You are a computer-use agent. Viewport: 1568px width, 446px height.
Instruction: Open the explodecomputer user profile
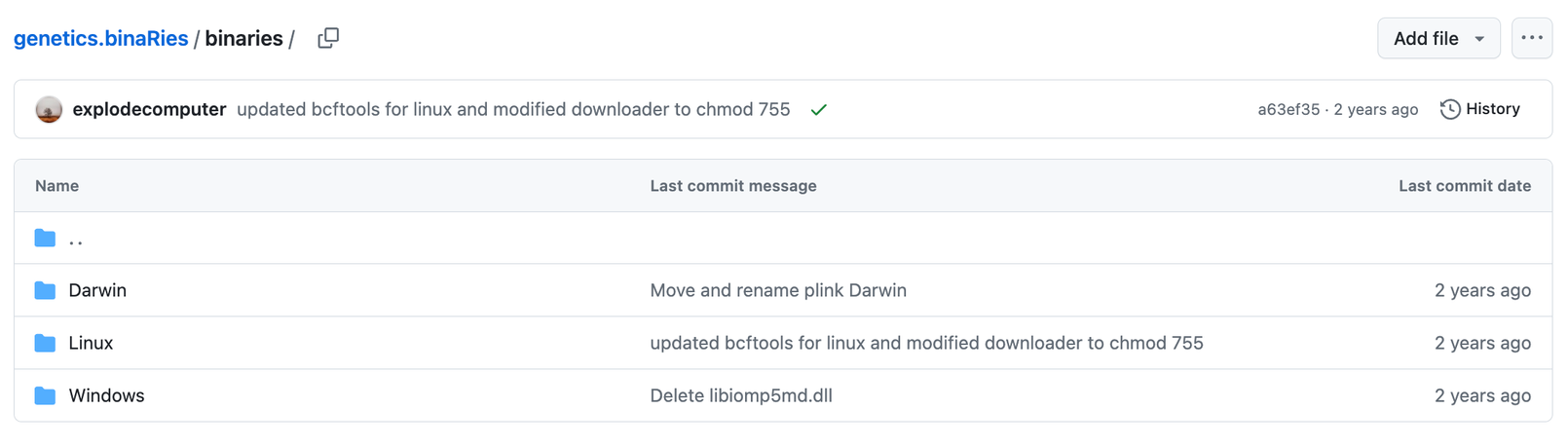point(149,109)
